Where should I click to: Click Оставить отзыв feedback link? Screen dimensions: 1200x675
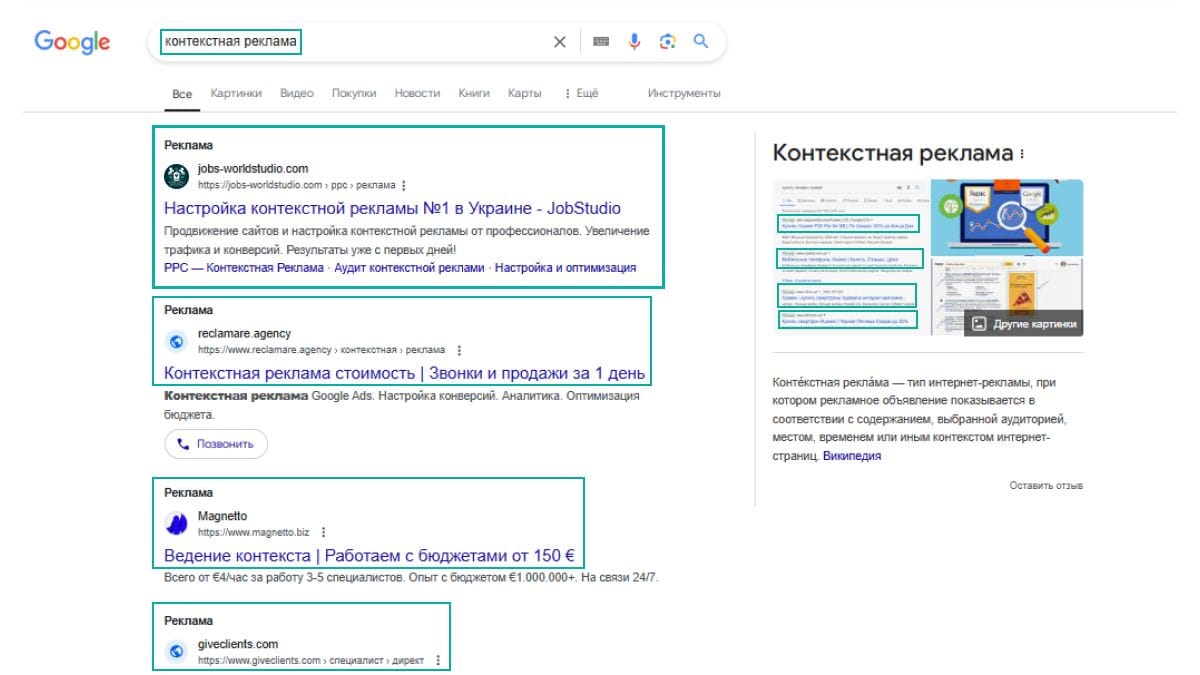1046,485
